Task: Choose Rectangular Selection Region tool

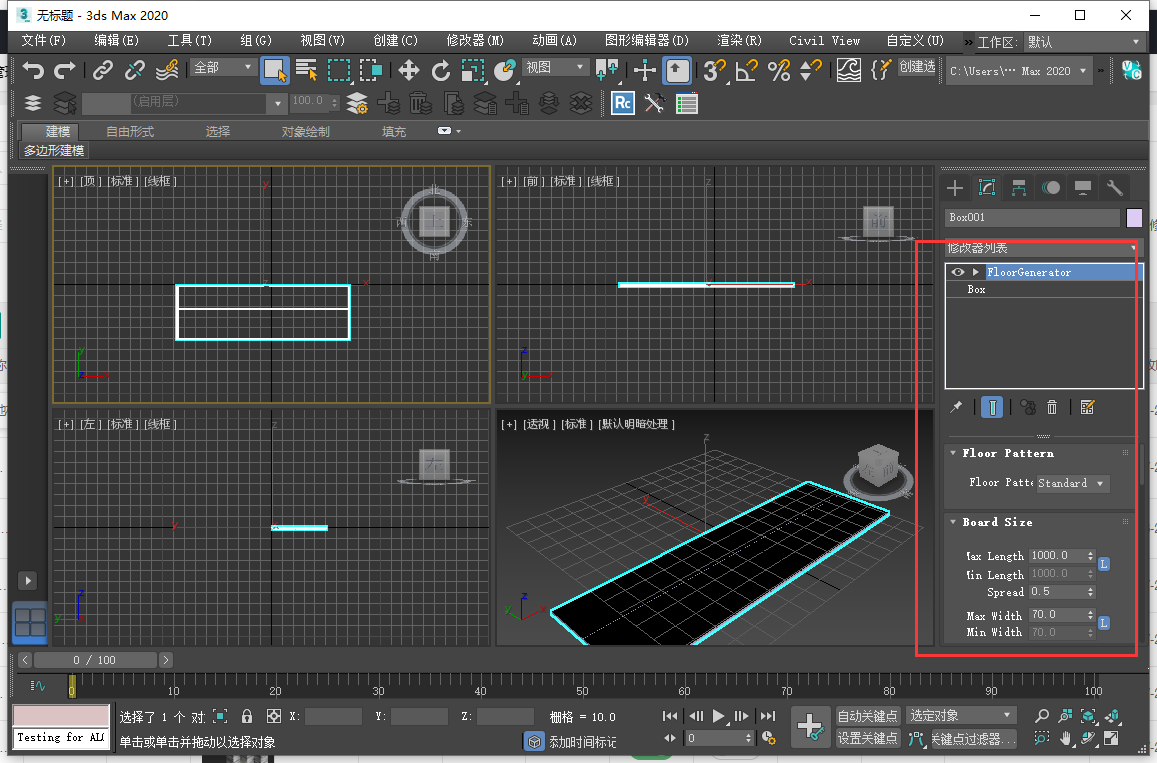Action: 339,71
